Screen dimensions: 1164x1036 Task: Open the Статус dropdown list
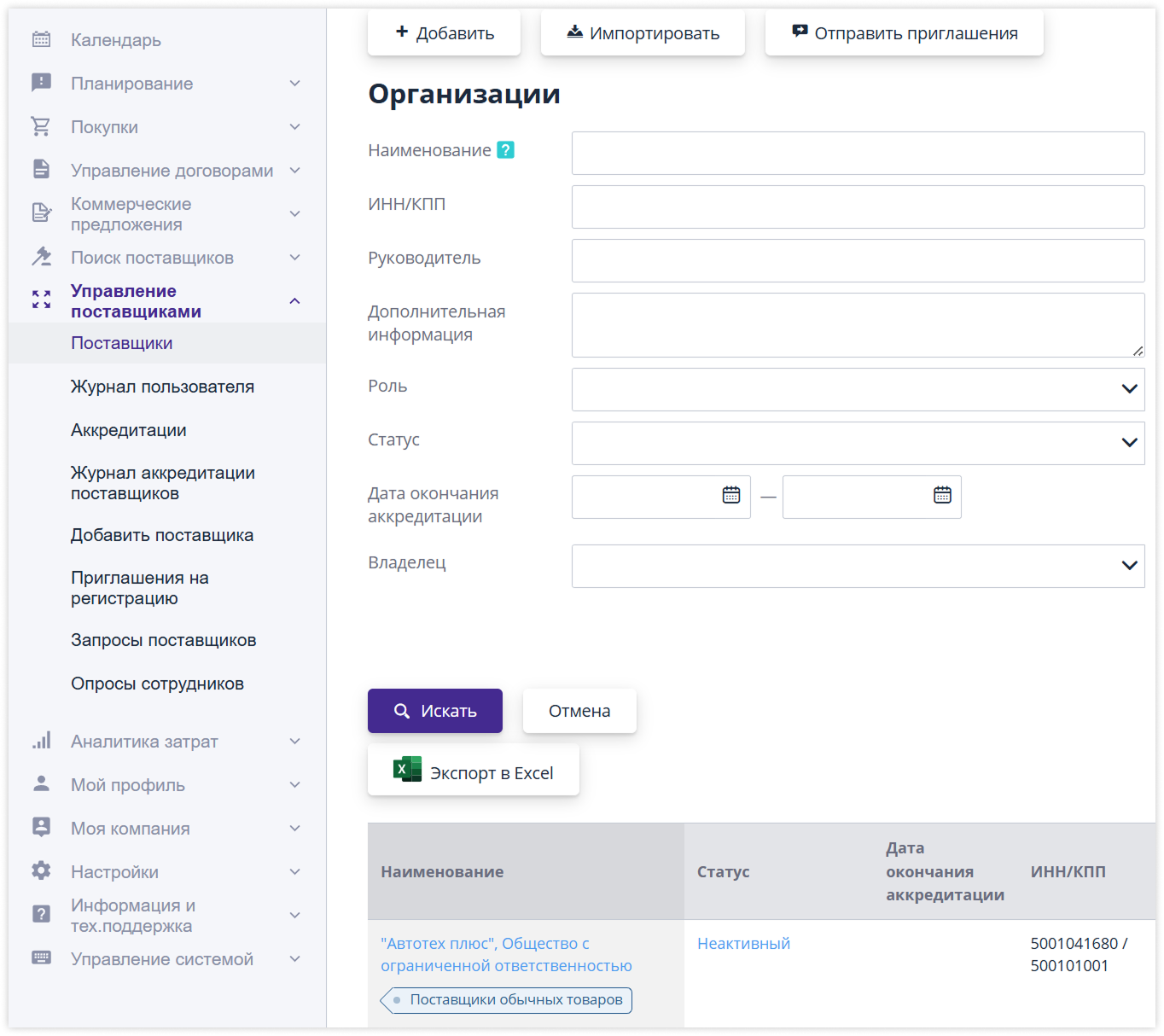pyautogui.click(x=857, y=443)
